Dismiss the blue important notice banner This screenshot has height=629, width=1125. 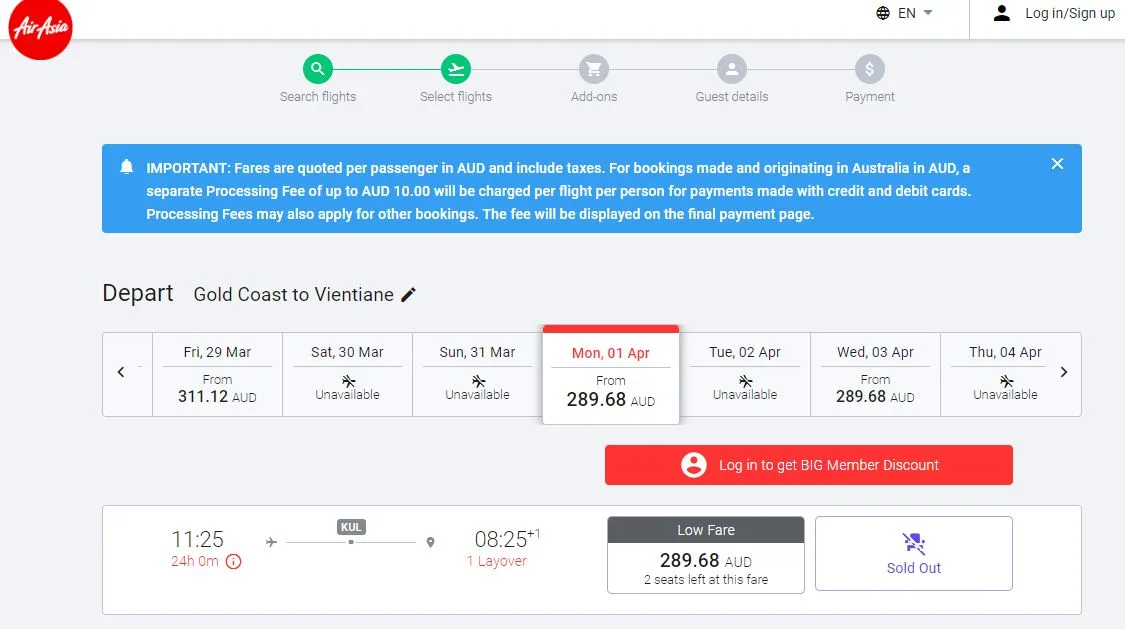point(1057,164)
